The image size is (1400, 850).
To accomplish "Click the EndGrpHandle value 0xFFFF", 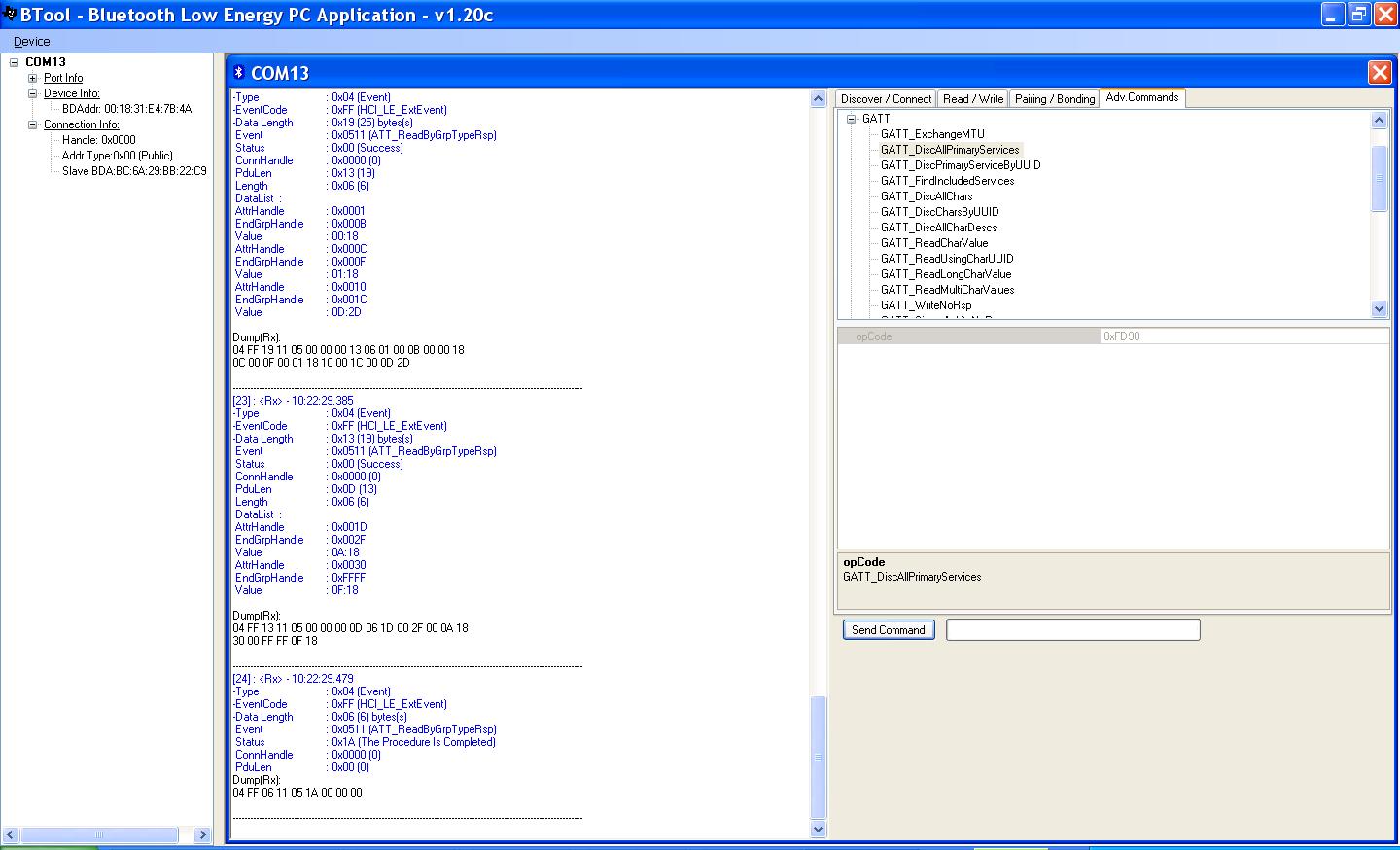I will (349, 578).
